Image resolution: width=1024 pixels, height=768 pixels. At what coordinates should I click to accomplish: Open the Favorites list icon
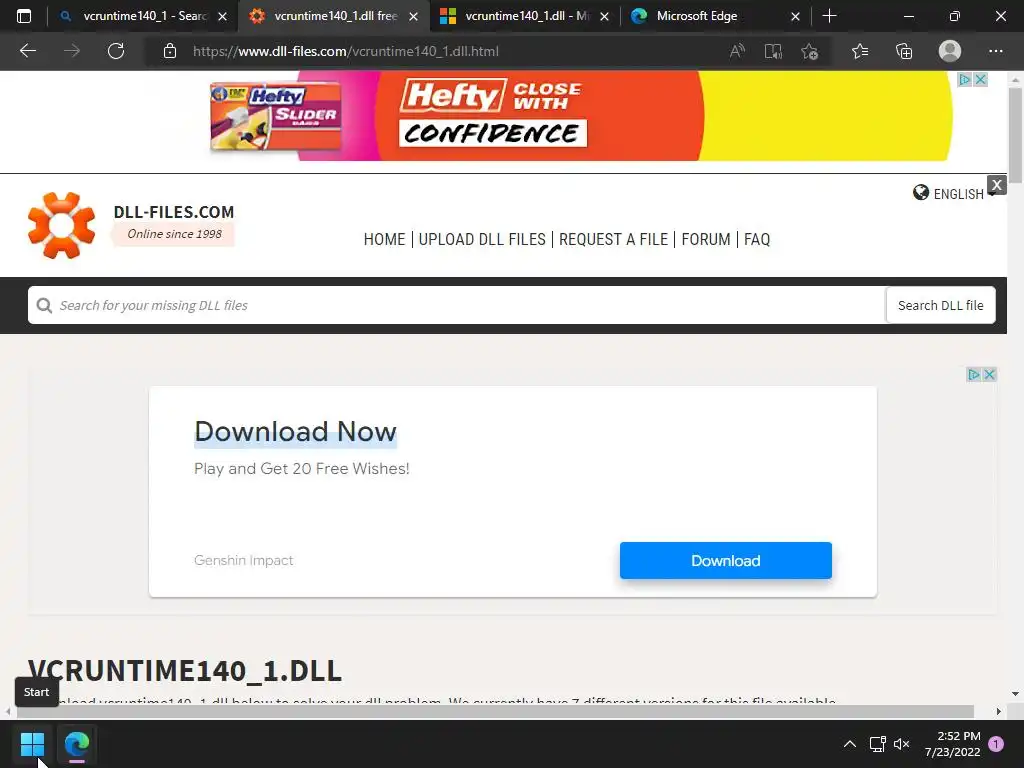pyautogui.click(x=860, y=51)
